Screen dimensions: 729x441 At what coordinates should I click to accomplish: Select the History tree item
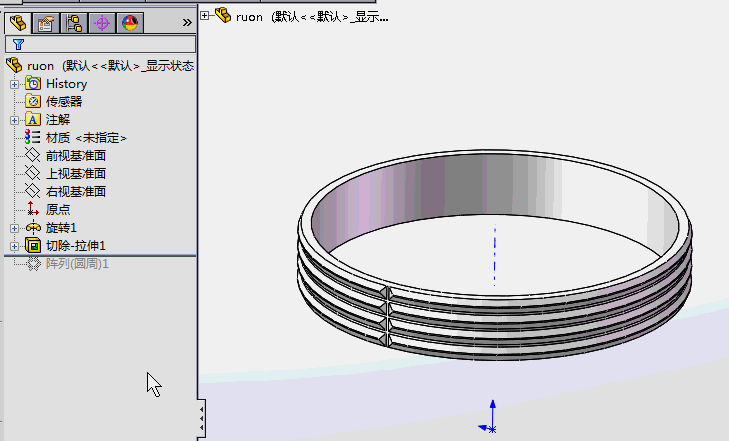pos(66,84)
